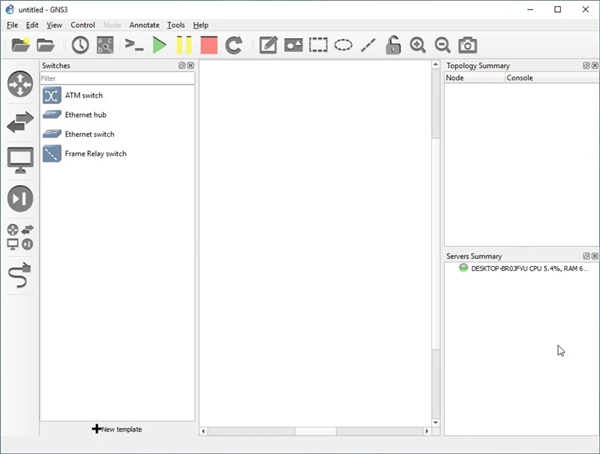The height and width of the screenshot is (454, 600).
Task: Close the Switches panel
Action: pyautogui.click(x=191, y=65)
